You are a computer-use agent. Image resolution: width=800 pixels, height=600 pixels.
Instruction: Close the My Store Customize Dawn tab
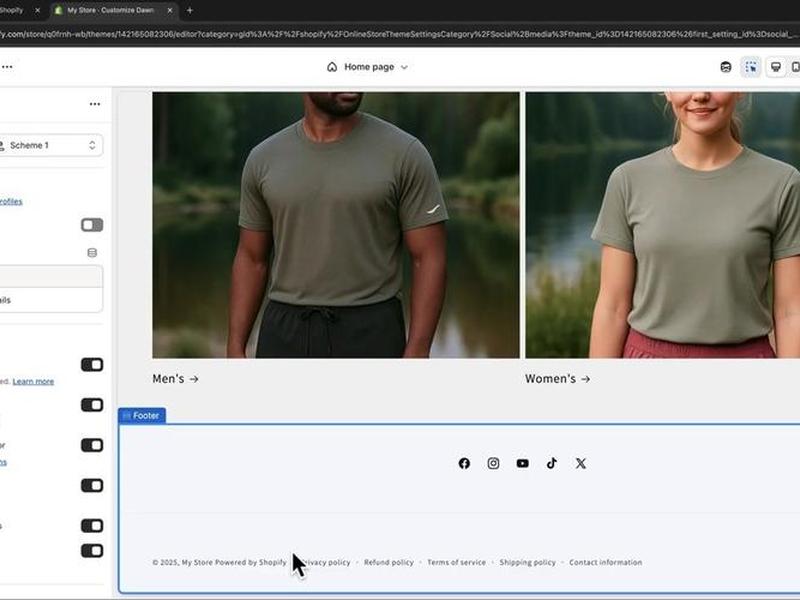pos(170,10)
